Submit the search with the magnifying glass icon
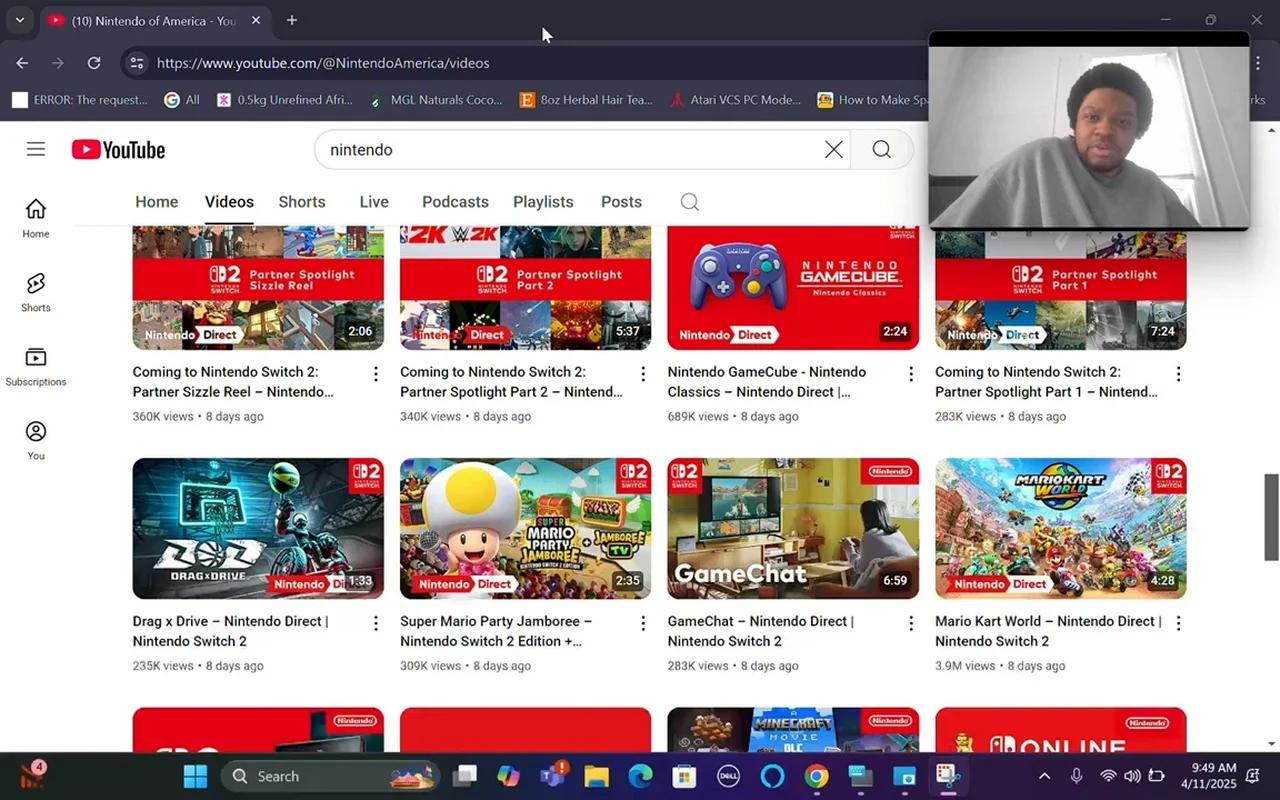1280x800 pixels. tap(880, 148)
